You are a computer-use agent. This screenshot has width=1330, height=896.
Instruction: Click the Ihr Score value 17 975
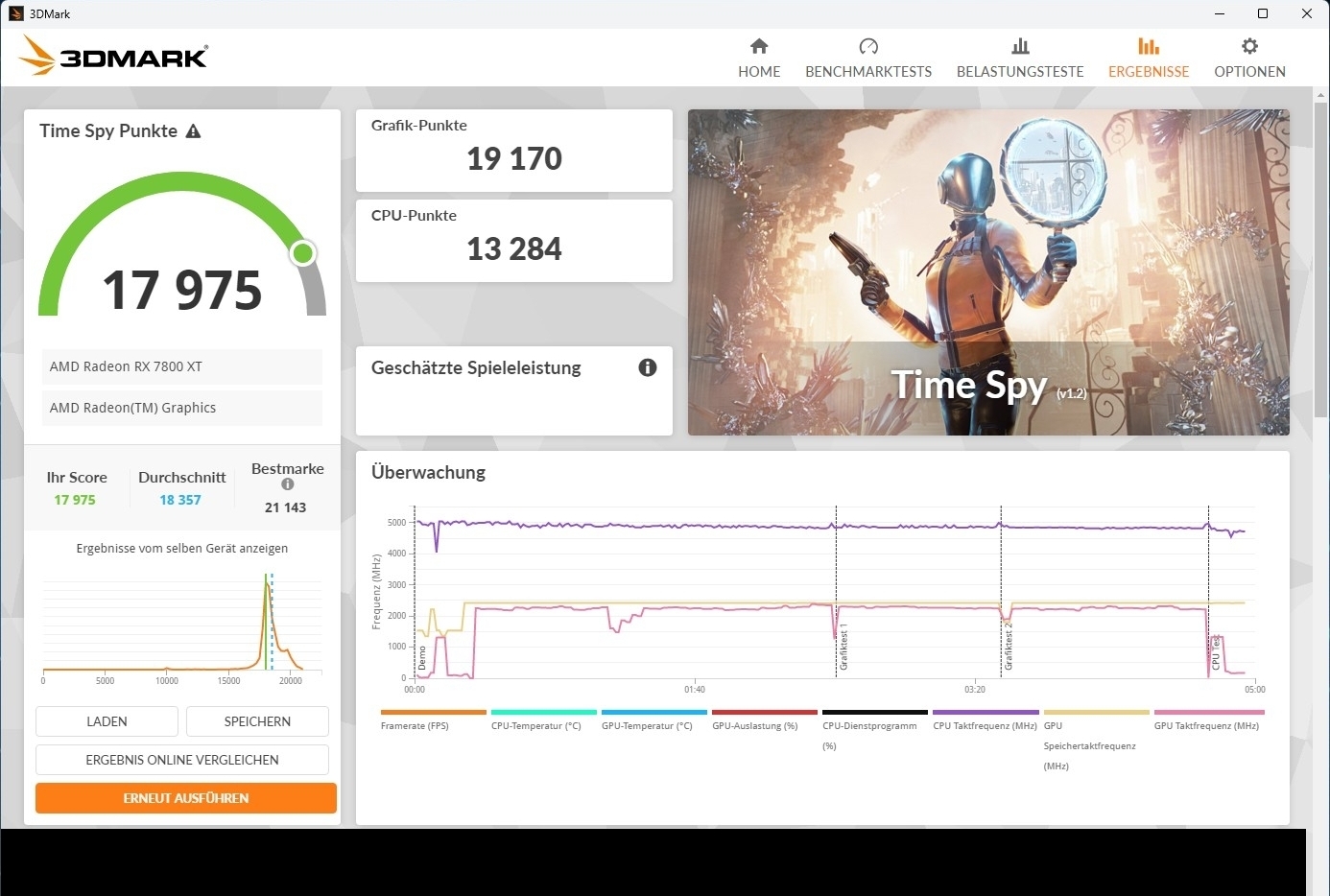(x=75, y=500)
